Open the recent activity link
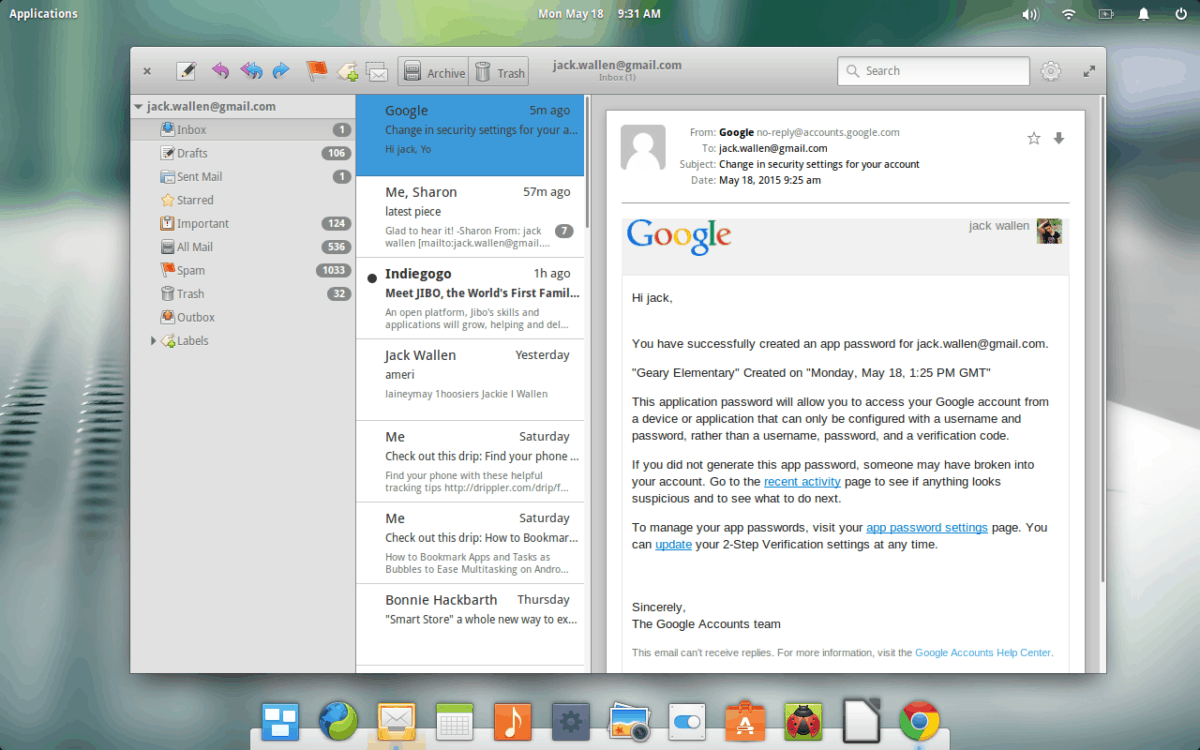Viewport: 1200px width, 750px height. 803,481
